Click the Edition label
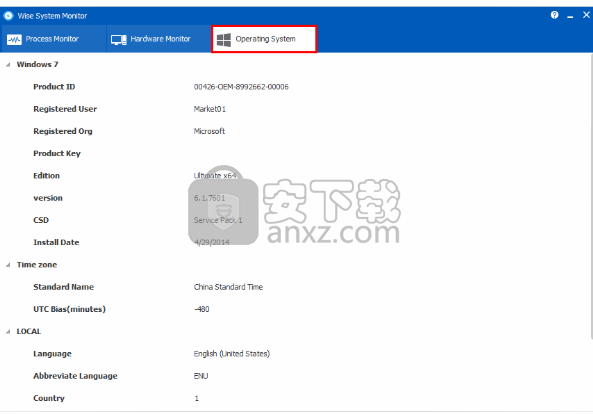 (x=47, y=175)
